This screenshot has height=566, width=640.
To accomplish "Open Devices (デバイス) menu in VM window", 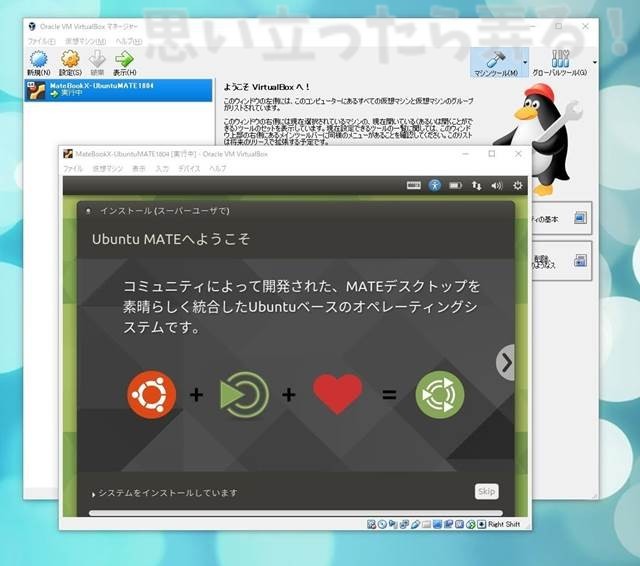I will point(189,169).
